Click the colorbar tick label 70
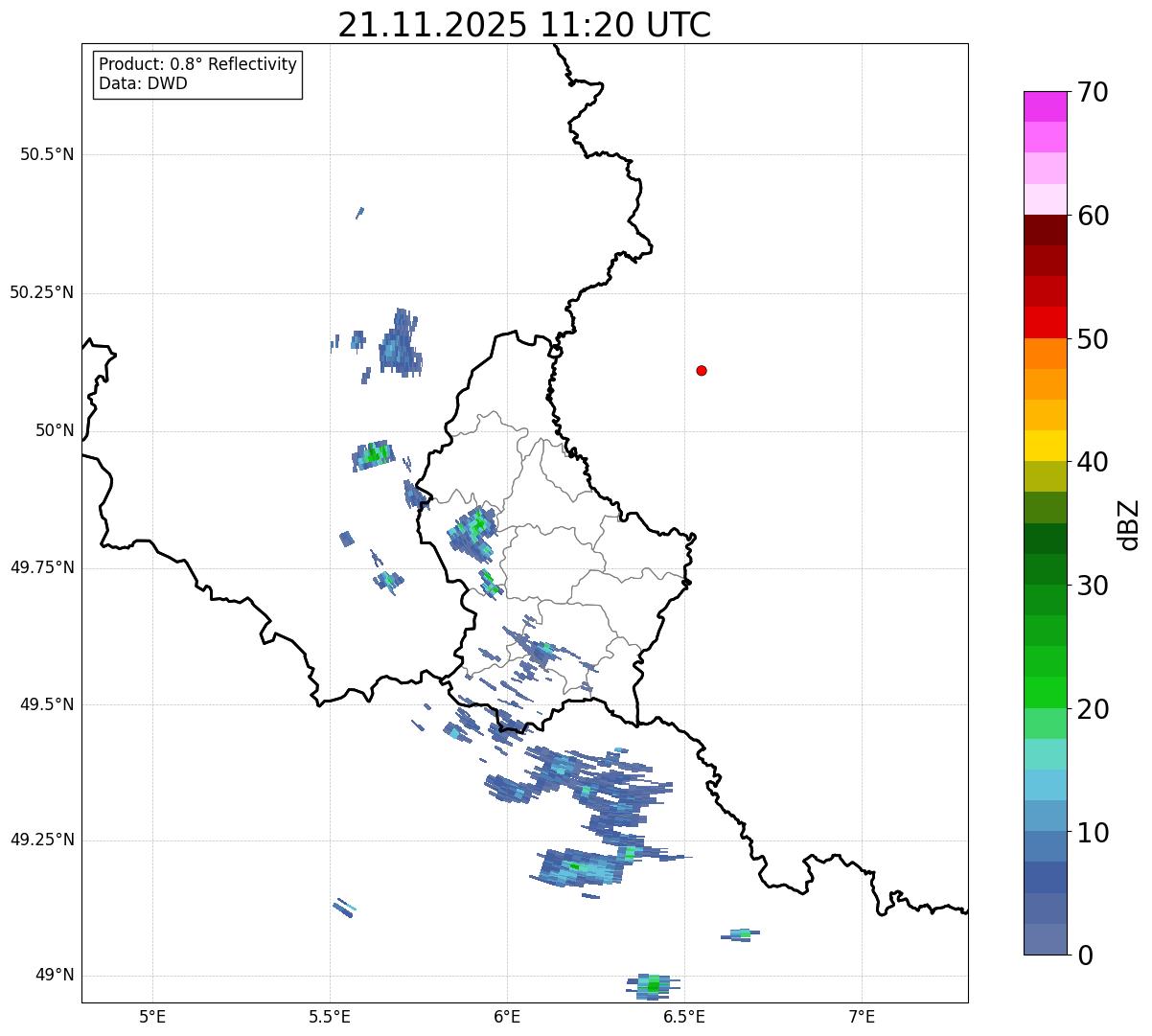 click(x=1093, y=93)
